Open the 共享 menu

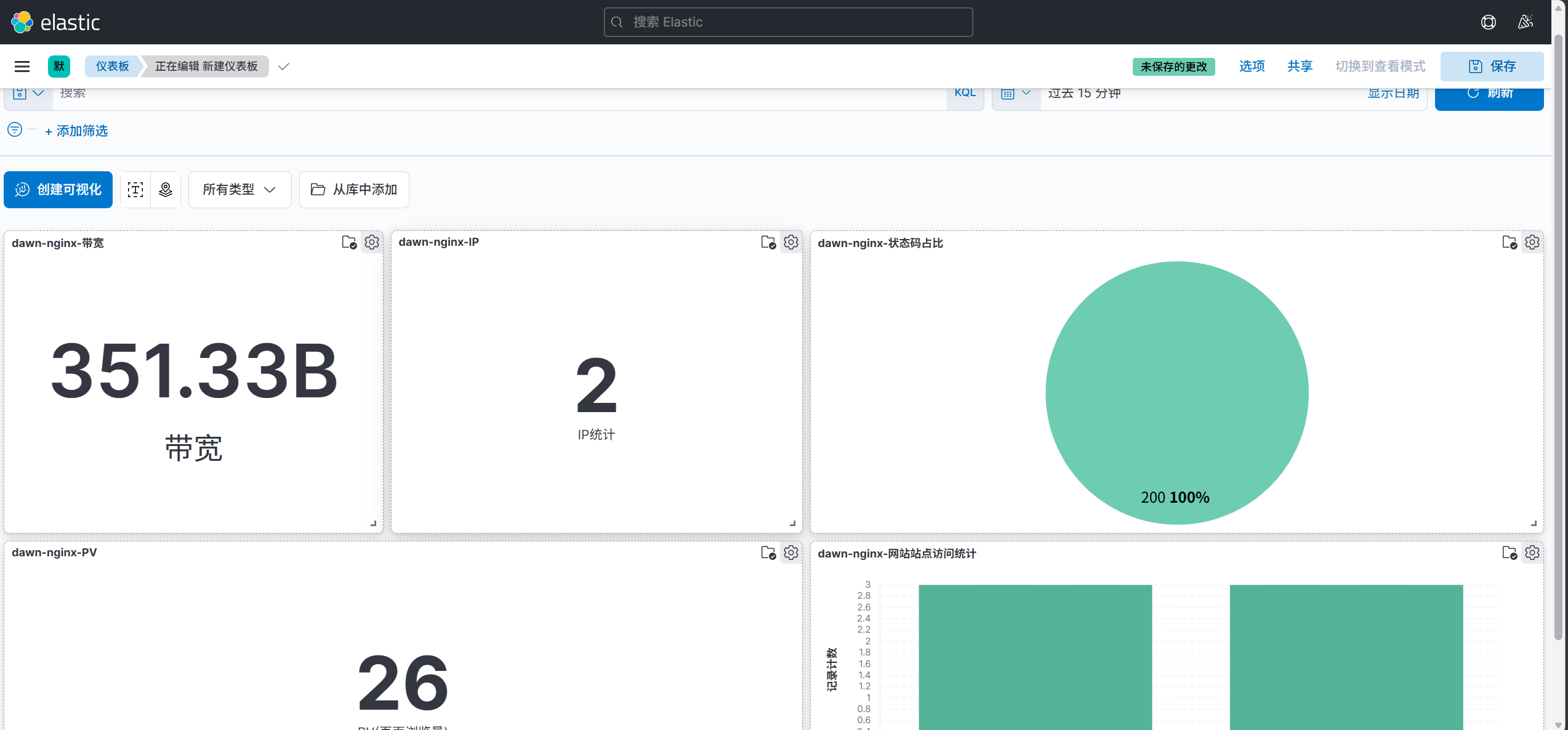(1300, 67)
